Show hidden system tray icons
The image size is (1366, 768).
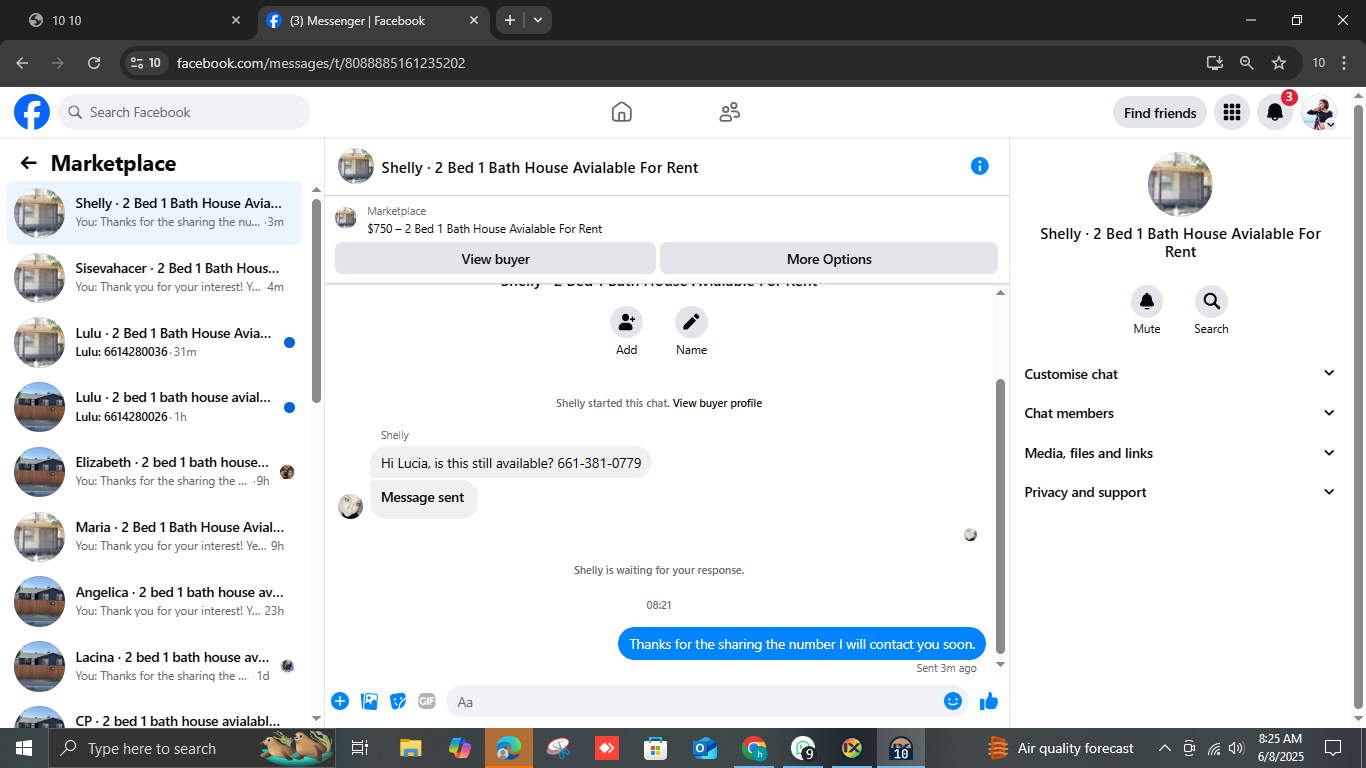point(1165,748)
